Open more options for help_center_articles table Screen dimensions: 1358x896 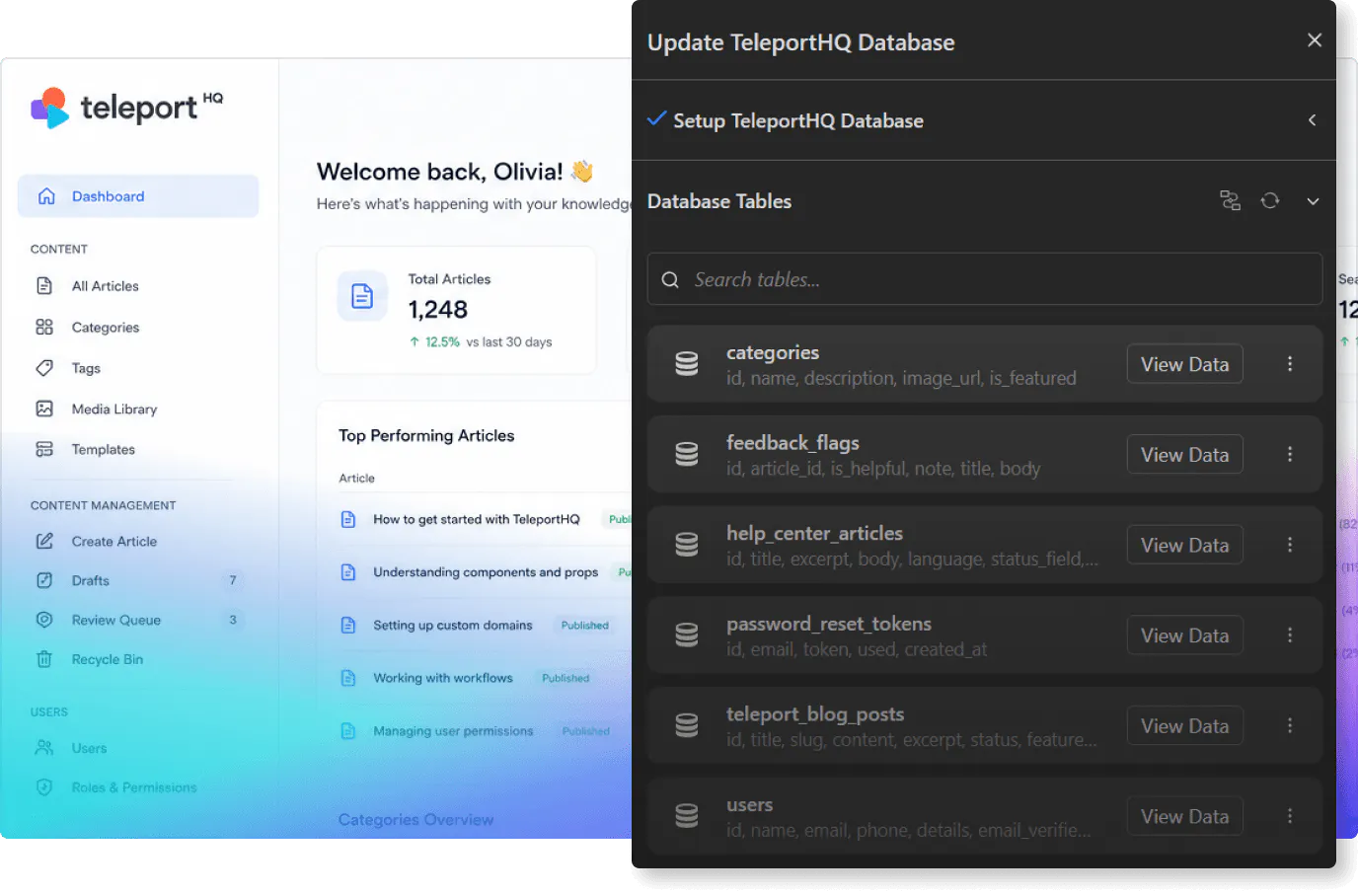coord(1290,546)
